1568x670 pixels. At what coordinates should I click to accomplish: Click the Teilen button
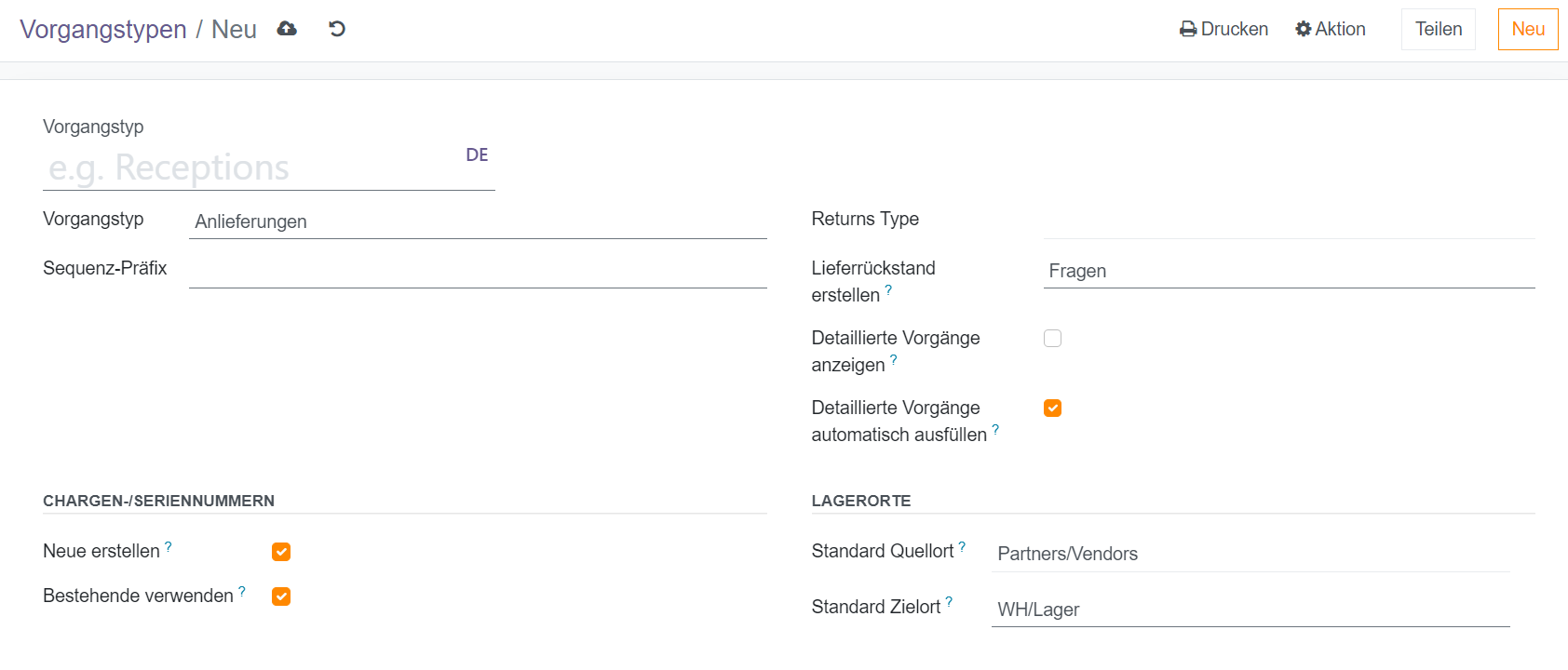[1438, 29]
